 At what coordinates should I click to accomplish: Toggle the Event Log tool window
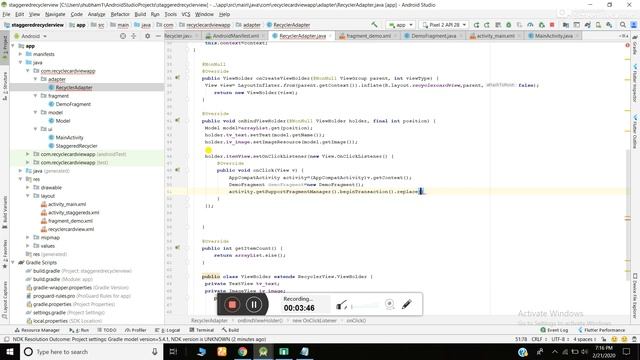(x=554, y=330)
